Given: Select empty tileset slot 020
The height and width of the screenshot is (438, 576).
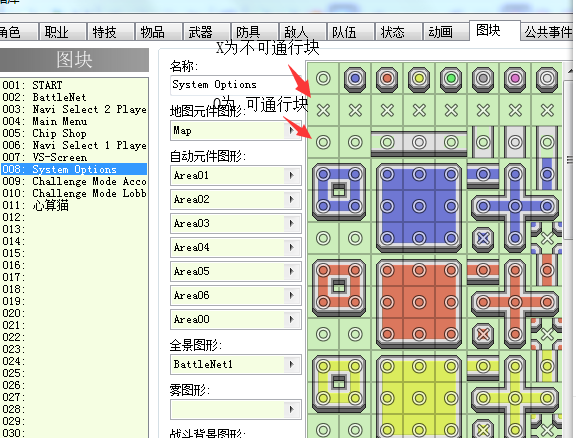Looking at the screenshot, I should pyautogui.click(x=74, y=313).
